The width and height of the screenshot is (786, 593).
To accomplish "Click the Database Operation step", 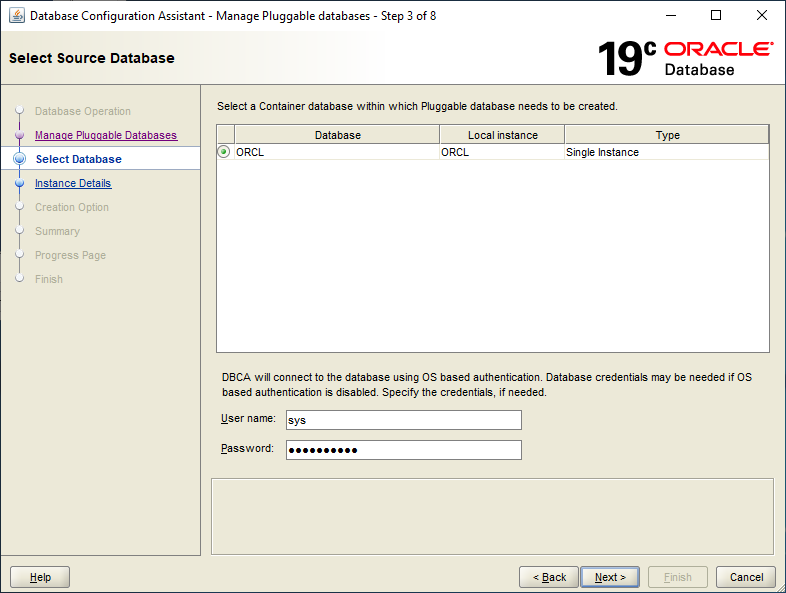I will [83, 111].
